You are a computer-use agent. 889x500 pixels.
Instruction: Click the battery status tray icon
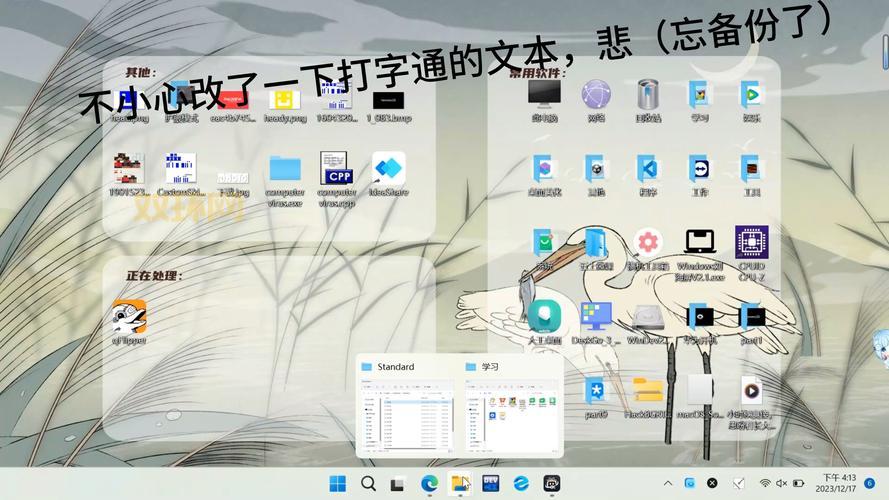(x=799, y=484)
